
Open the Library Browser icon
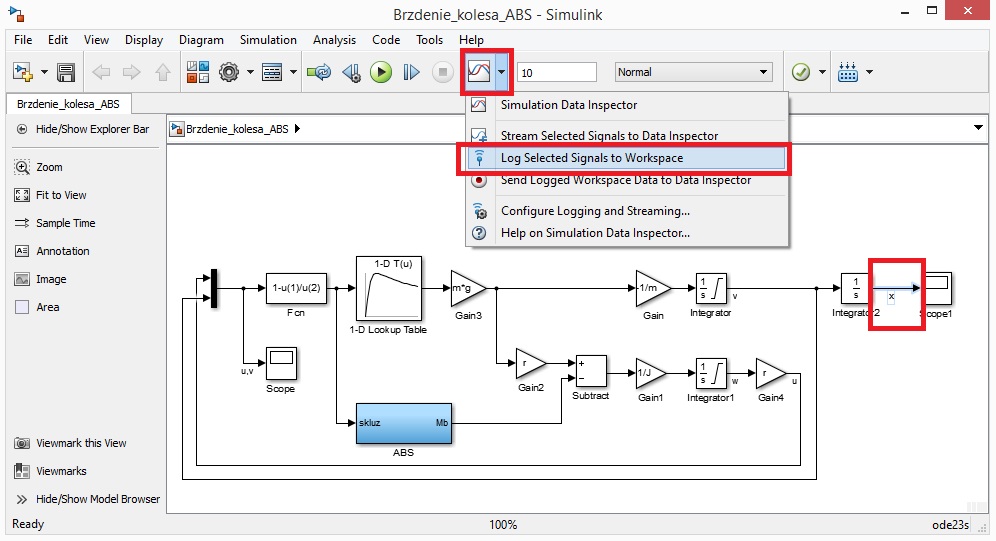coord(198,72)
